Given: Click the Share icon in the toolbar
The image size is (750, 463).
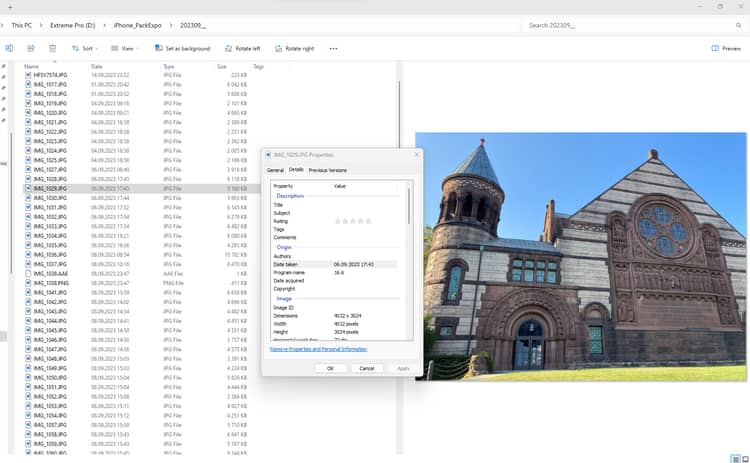Looking at the screenshot, I should 31,48.
